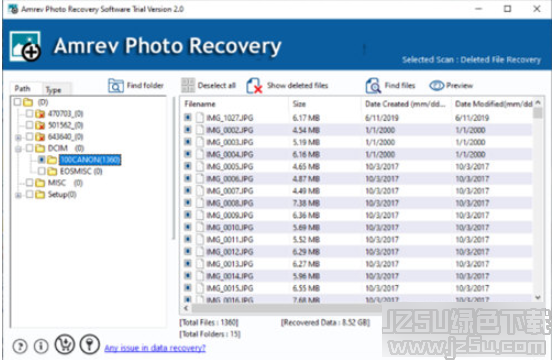This screenshot has width=552, height=360.
Task: Click the key registration icon
Action: [89, 344]
